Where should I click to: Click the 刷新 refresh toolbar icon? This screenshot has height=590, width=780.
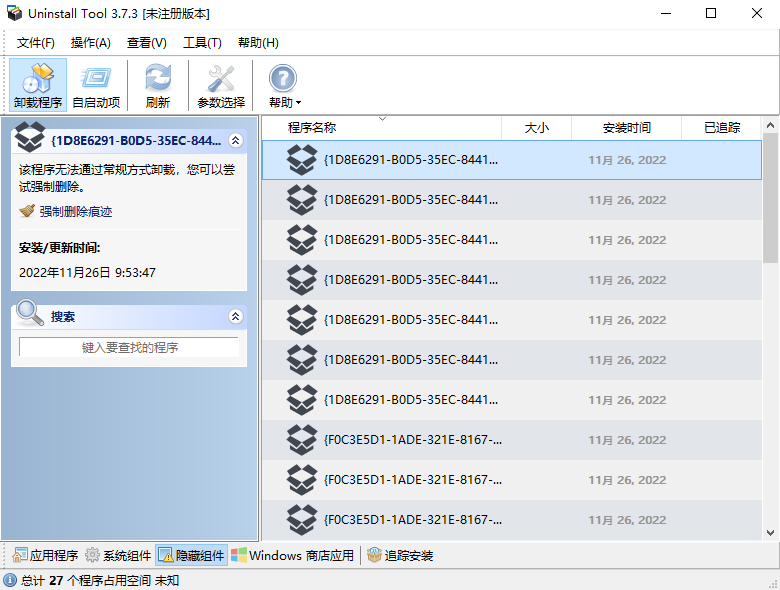157,79
